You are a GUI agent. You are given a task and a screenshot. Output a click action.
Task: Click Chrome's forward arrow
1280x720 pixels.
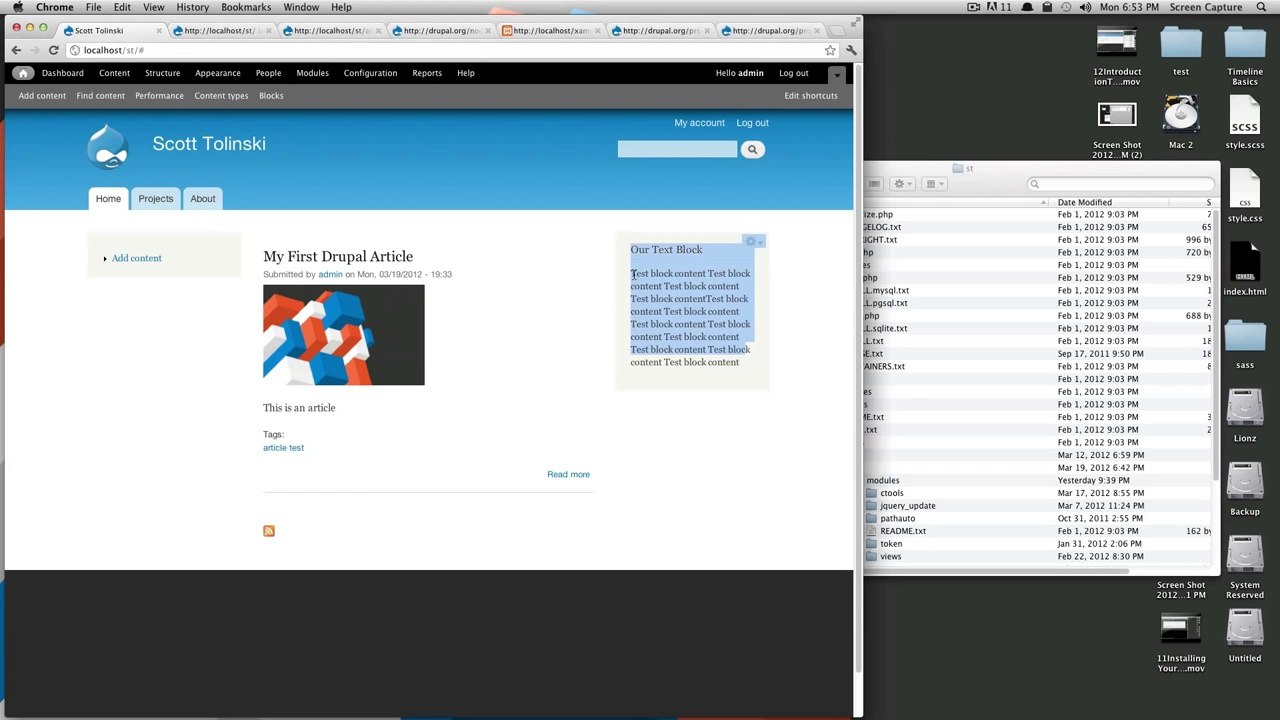point(35,50)
